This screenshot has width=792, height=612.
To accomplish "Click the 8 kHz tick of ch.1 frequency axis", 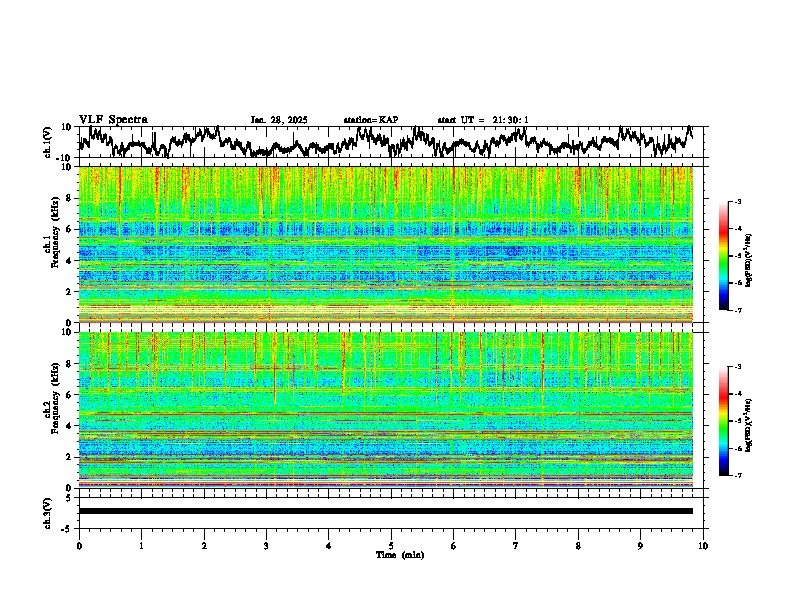I will 70,198.
